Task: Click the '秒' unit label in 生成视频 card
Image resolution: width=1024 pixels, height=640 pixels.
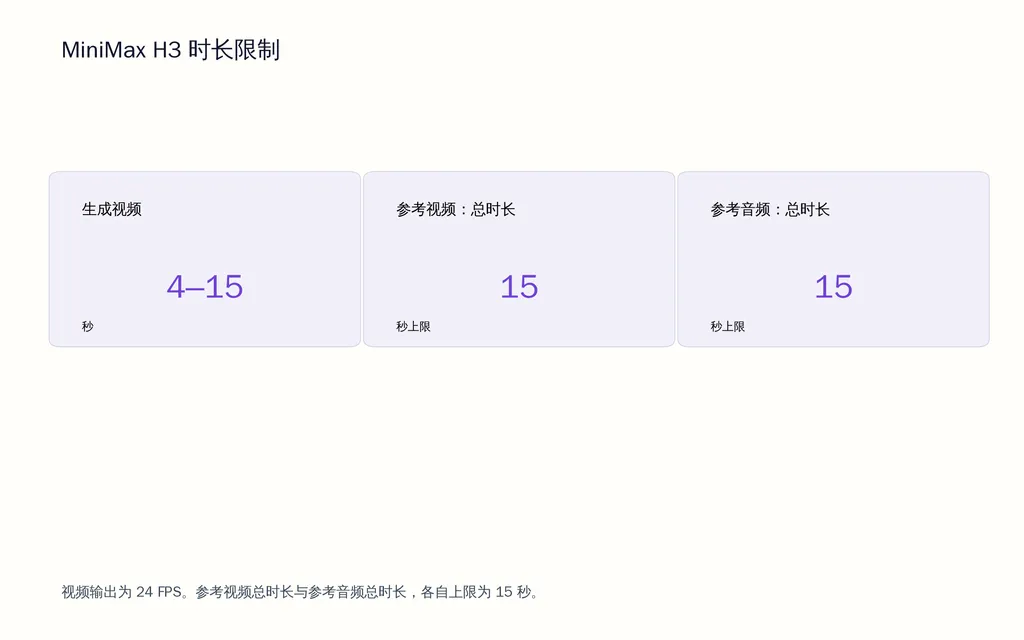Action: pos(88,326)
